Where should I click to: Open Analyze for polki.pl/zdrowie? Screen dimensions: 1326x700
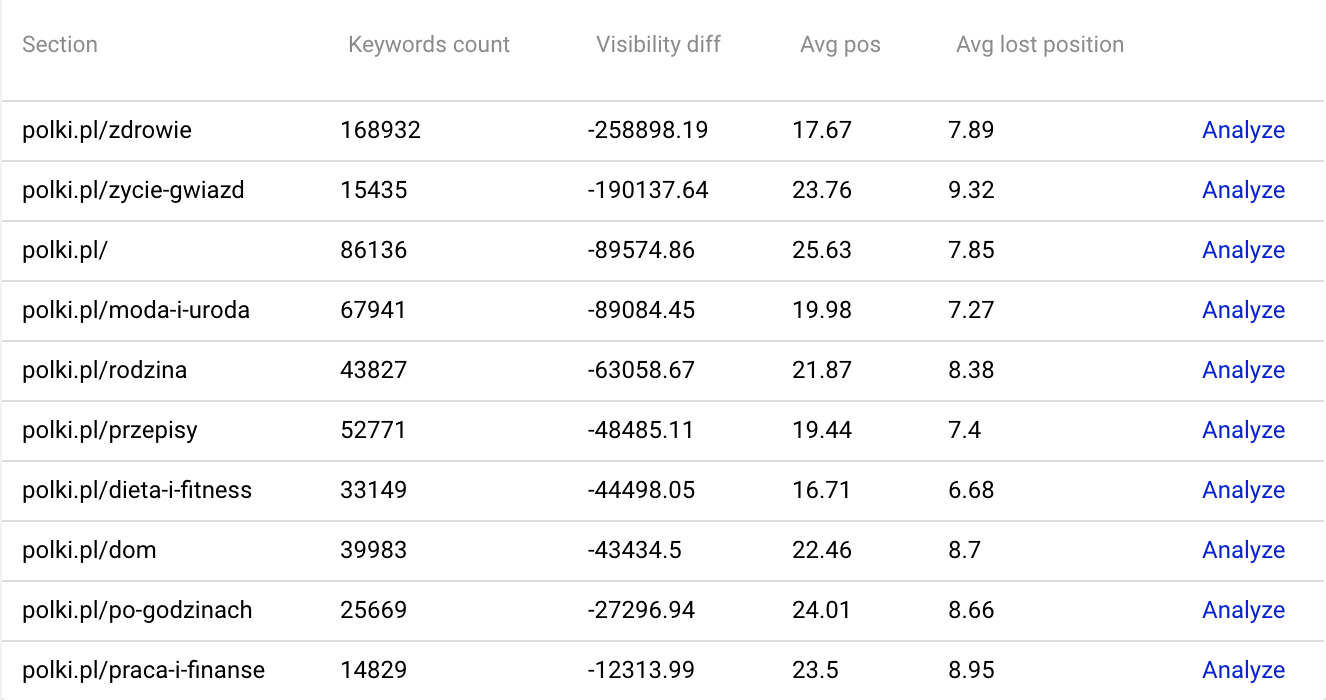coord(1243,130)
